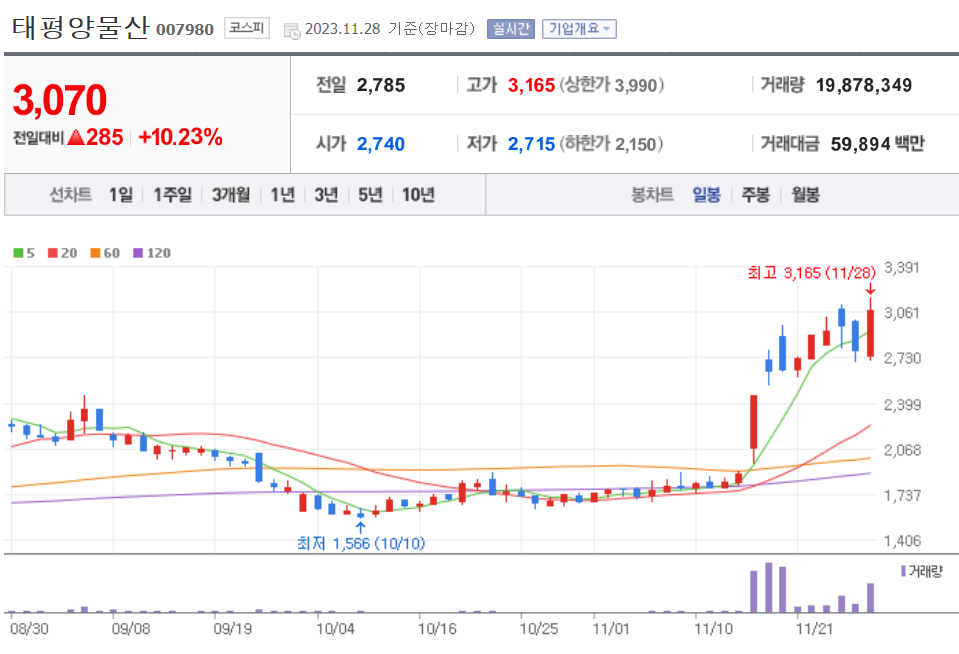Click the current price 3,070
The height and width of the screenshot is (654, 959).
tap(60, 100)
